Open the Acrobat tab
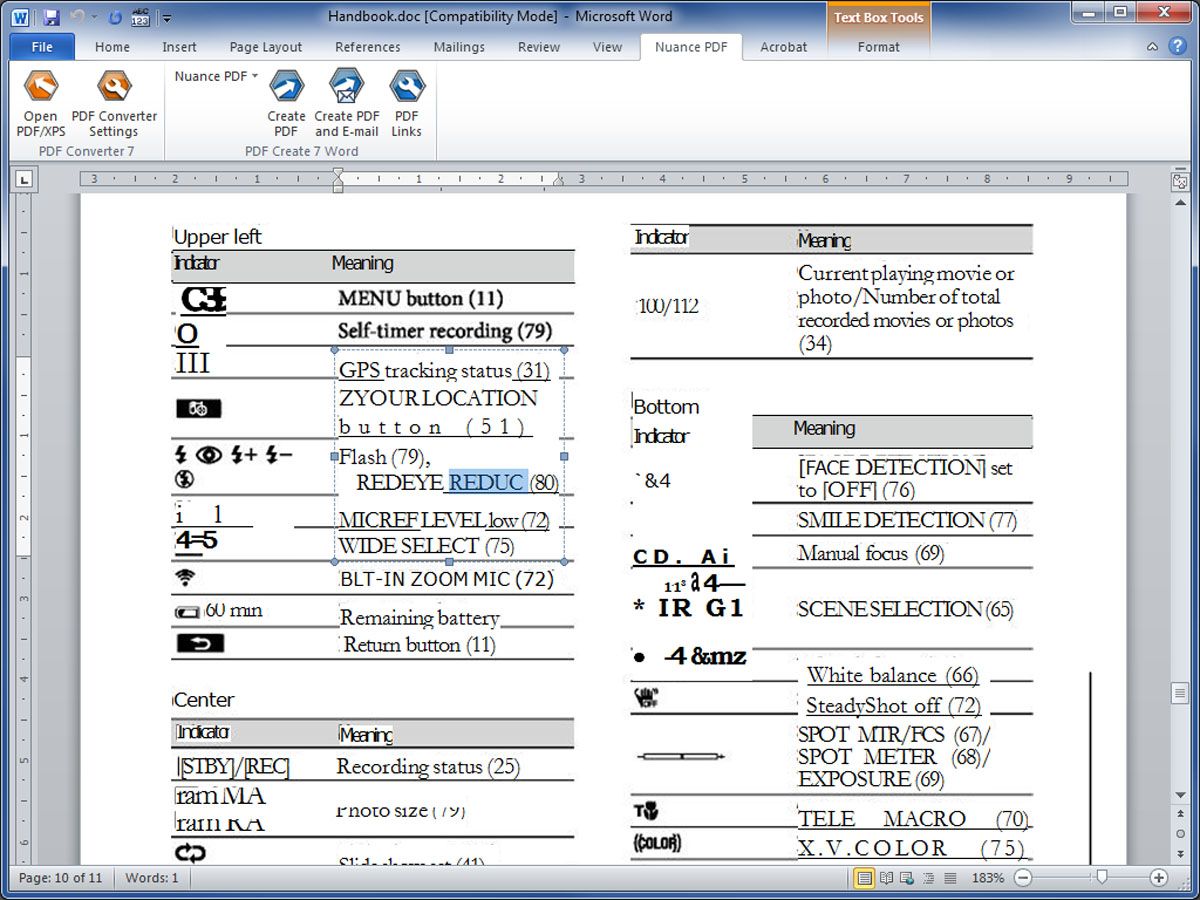This screenshot has width=1200, height=900. click(784, 47)
